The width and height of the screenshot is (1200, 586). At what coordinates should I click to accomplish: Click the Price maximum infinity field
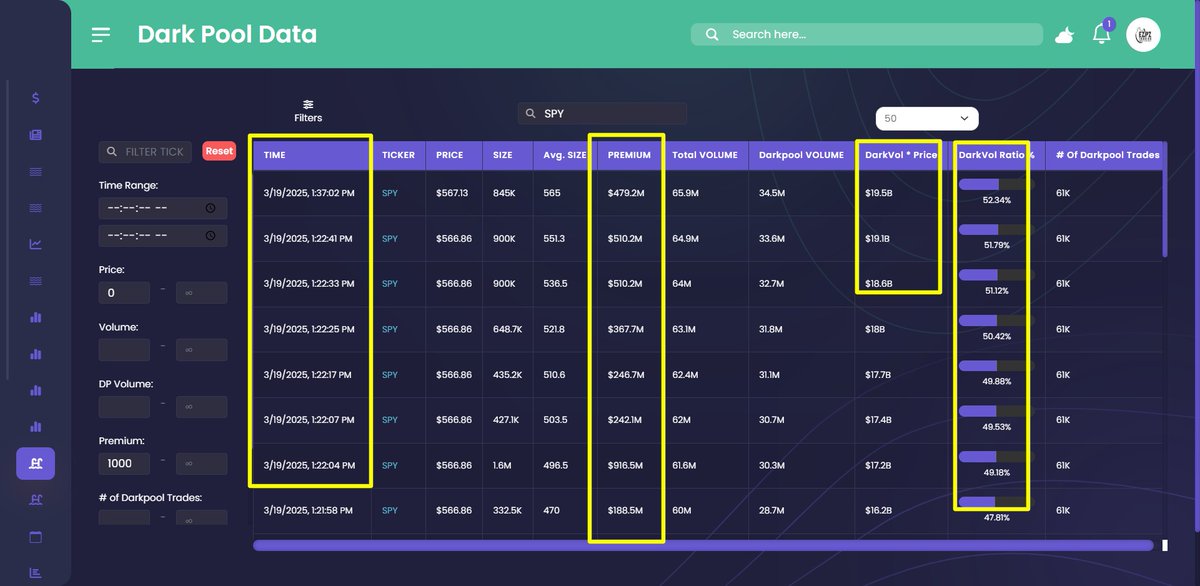(201, 293)
